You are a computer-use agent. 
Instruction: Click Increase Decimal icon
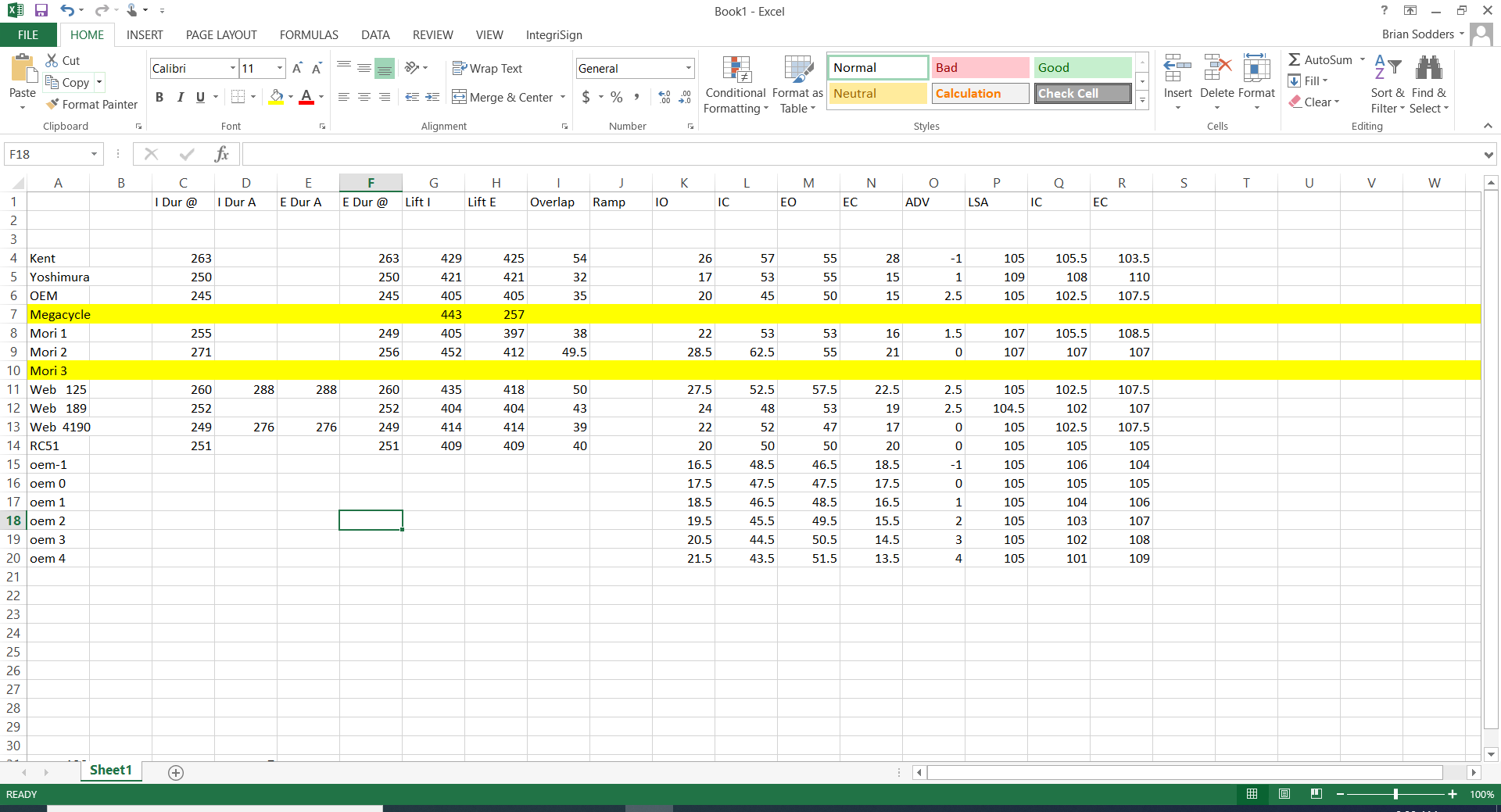click(665, 97)
